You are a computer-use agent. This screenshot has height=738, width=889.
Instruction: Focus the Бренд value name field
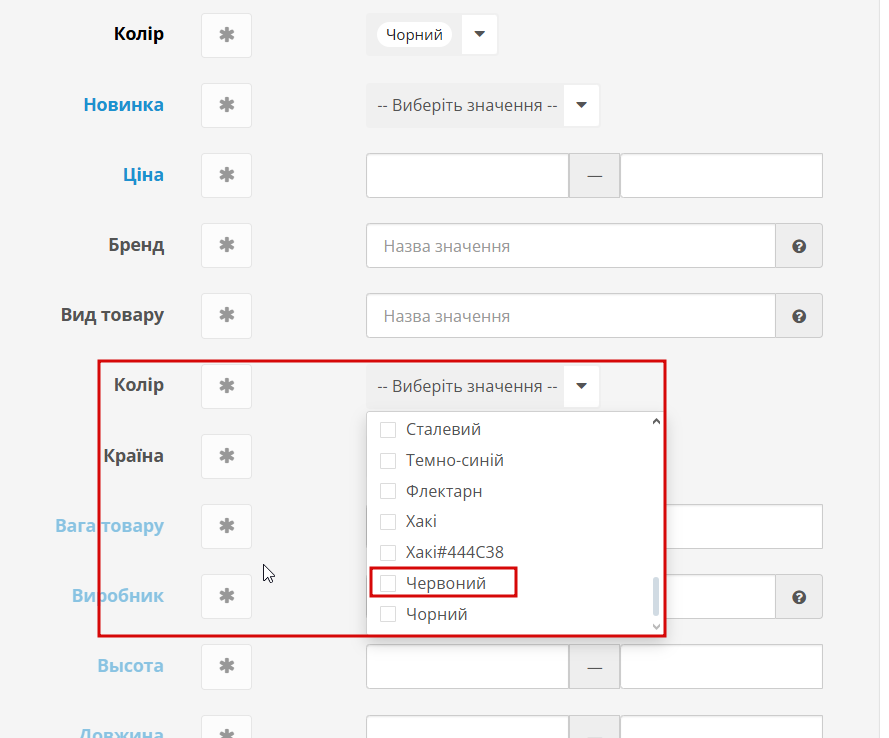coord(570,246)
